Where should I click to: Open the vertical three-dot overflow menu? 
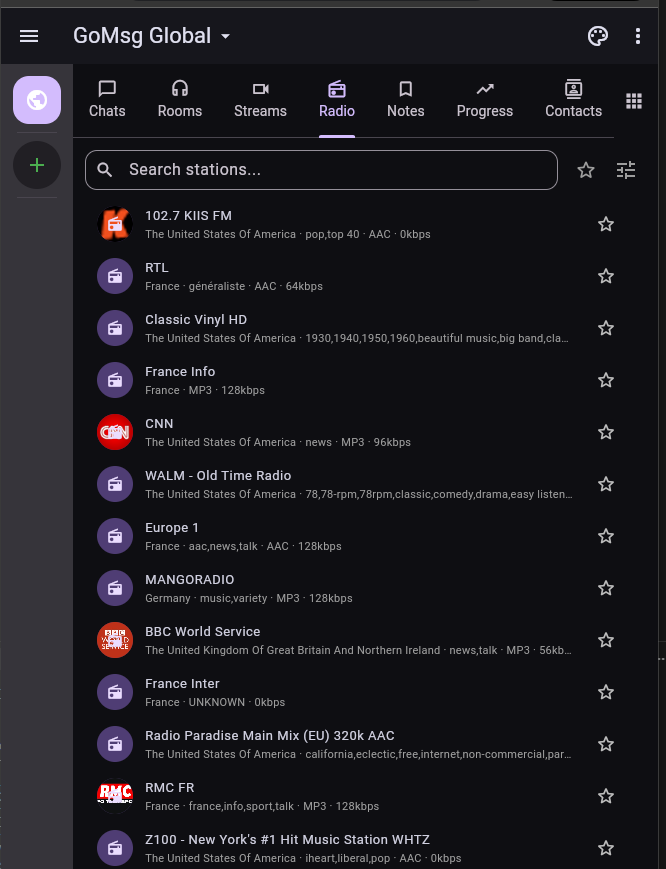tap(638, 36)
